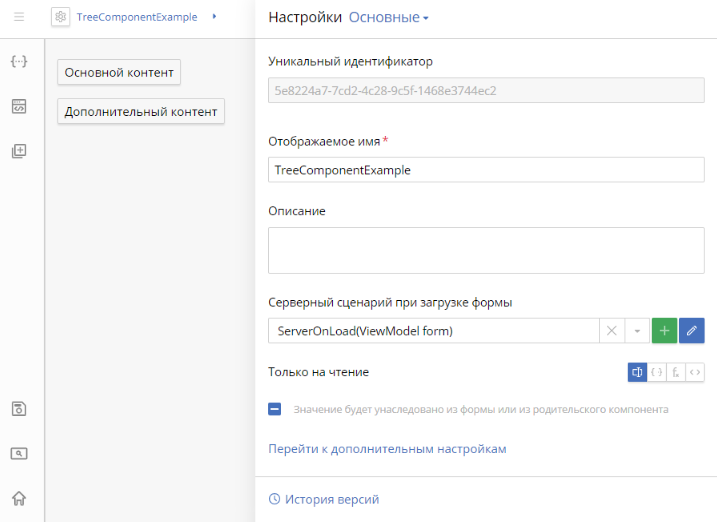Clear the ServerOnLoad script selection
The image size is (717, 522).
612,331
